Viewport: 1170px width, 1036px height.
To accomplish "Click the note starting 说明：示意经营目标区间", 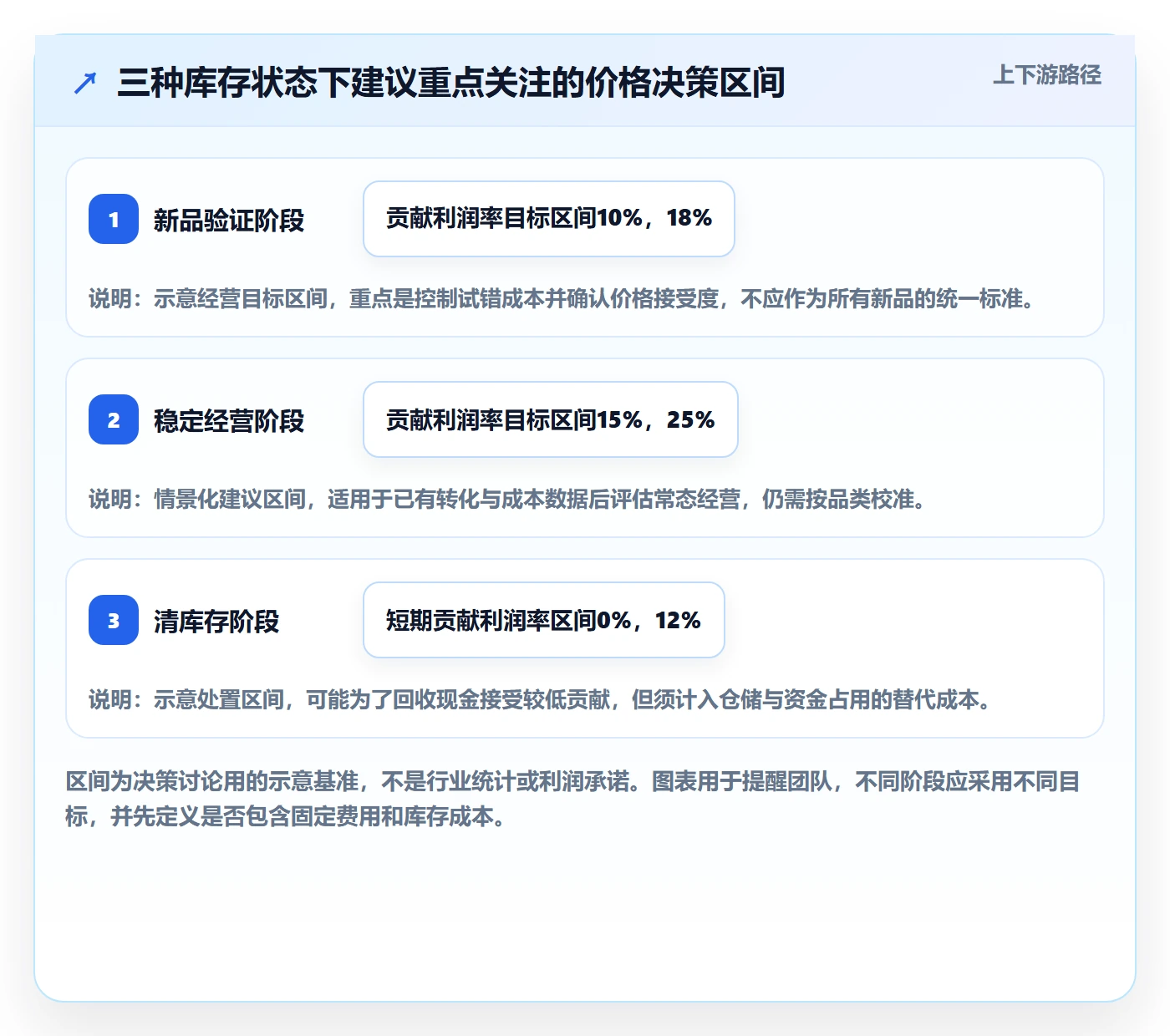I will coord(562,299).
